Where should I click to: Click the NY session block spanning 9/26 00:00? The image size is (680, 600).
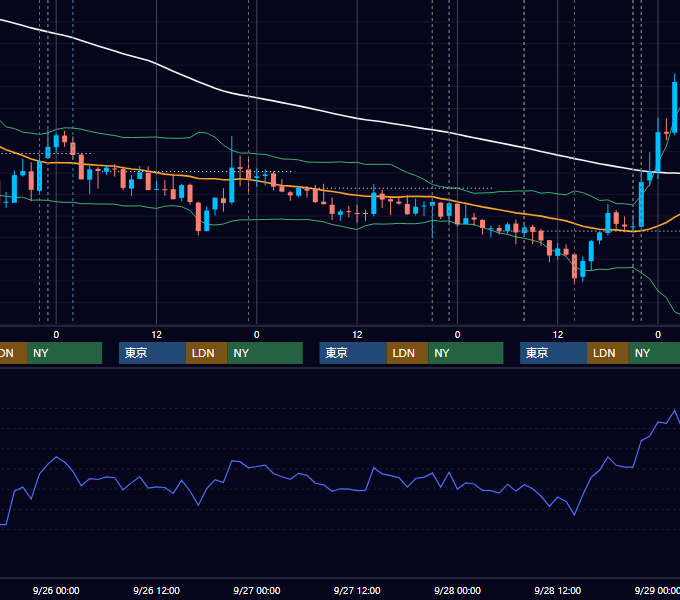pos(64,353)
